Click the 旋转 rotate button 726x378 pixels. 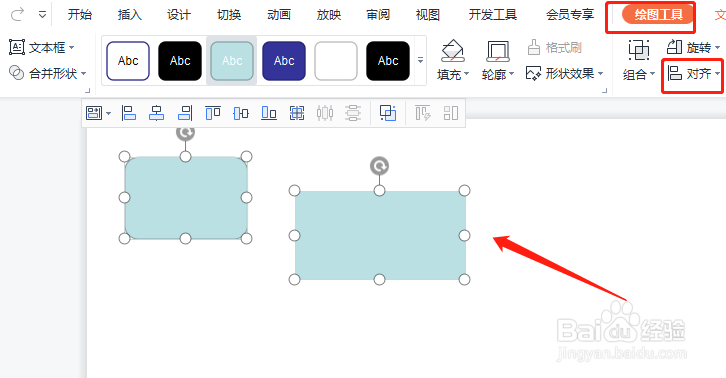[688, 47]
